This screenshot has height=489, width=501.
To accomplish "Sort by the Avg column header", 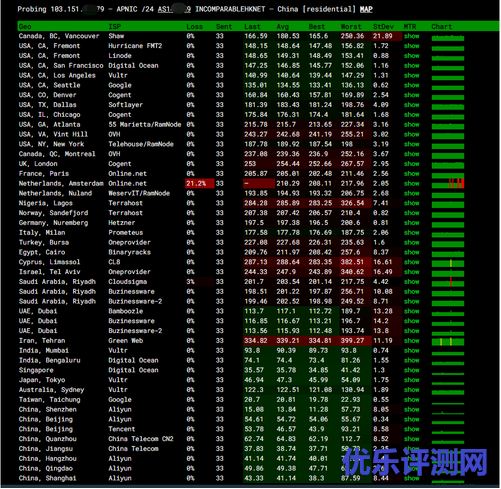I will (x=283, y=26).
